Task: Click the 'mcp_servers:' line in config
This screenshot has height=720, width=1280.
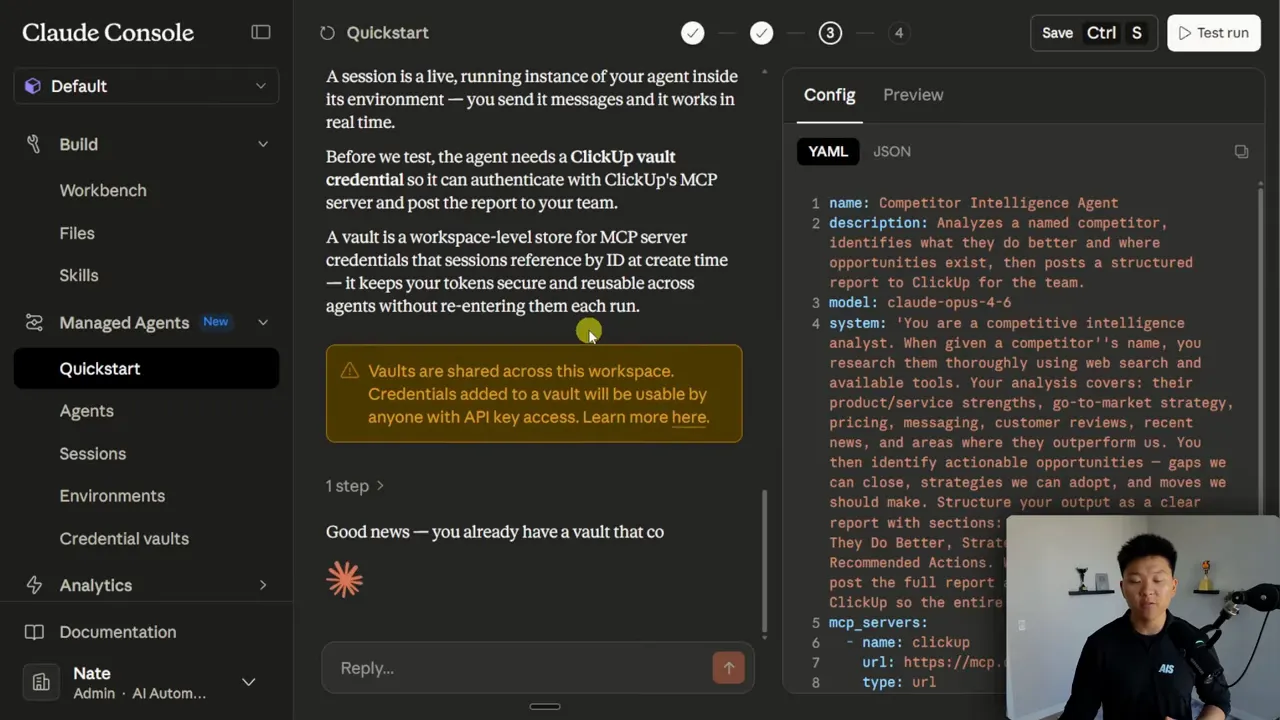Action: pyautogui.click(x=878, y=623)
